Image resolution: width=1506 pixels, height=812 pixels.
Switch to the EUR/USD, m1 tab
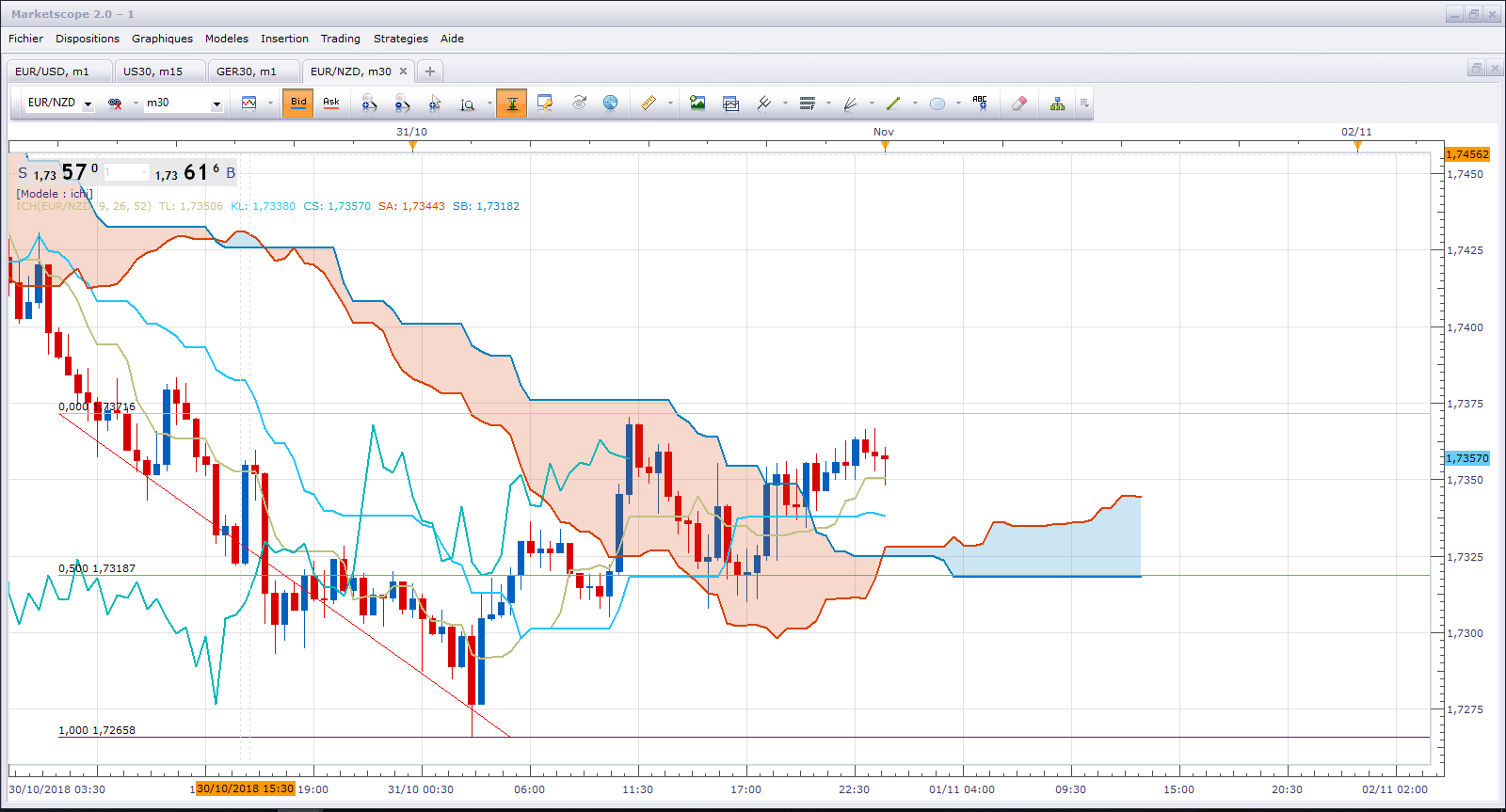point(59,72)
